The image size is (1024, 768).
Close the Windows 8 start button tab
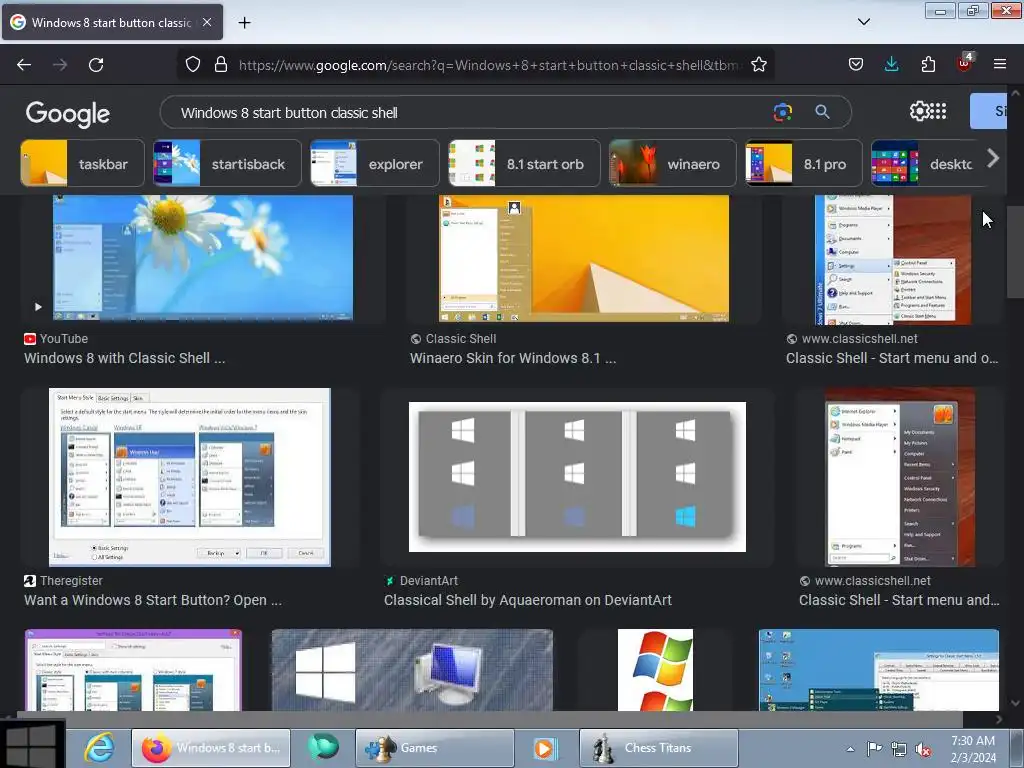(206, 22)
